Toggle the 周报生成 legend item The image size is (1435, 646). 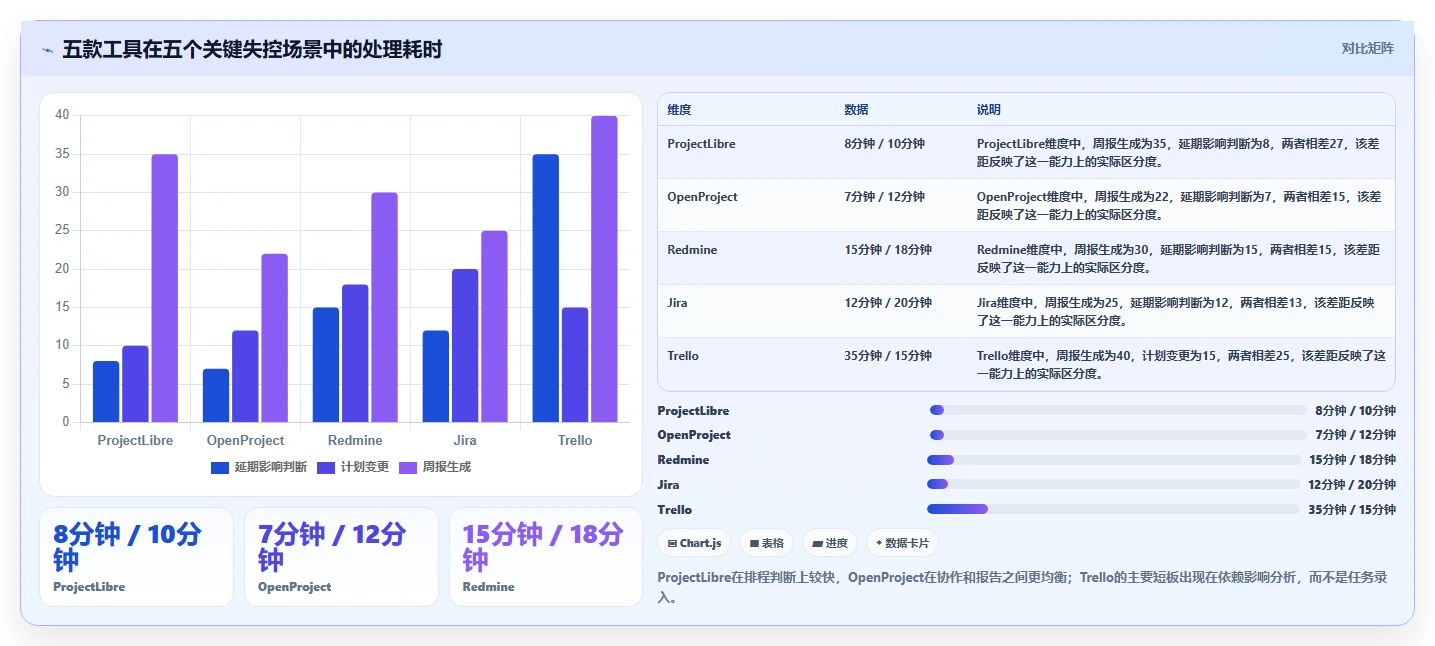pyautogui.click(x=435, y=467)
